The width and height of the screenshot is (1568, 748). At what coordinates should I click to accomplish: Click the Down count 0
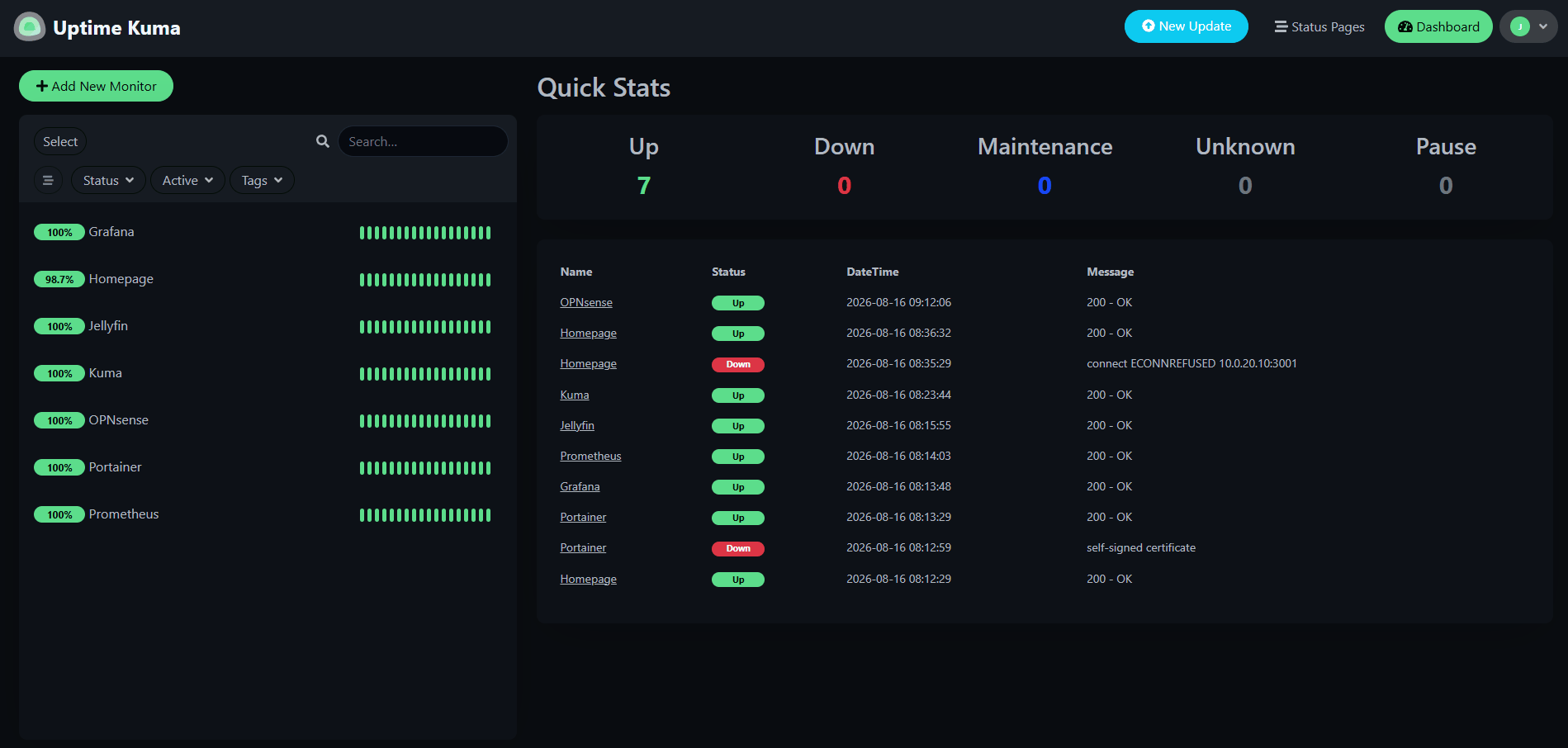(844, 186)
